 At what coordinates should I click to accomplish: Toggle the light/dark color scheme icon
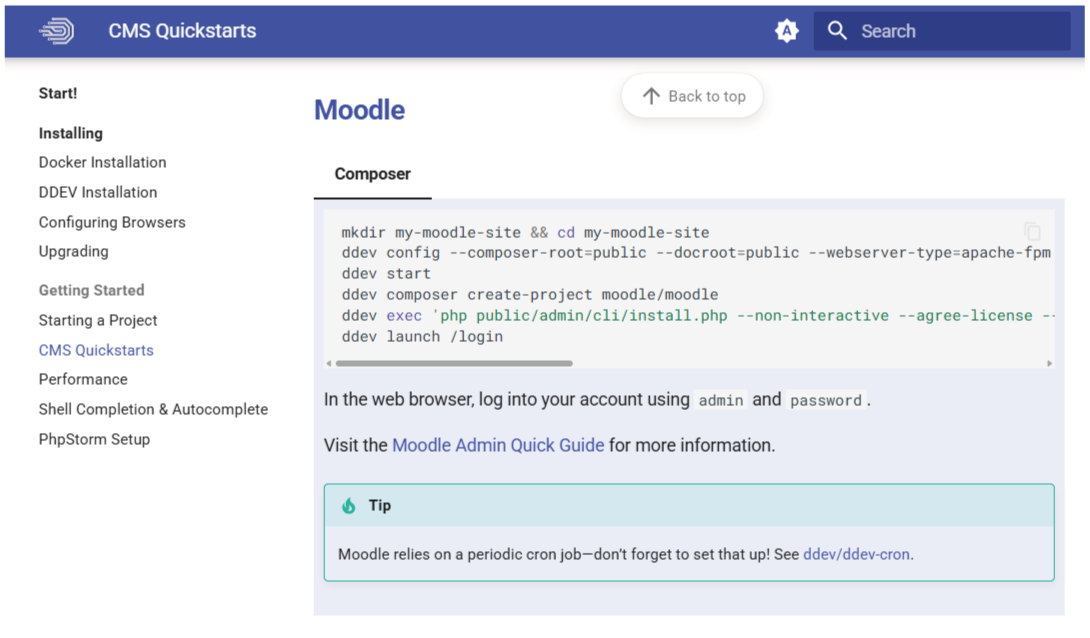pos(787,31)
